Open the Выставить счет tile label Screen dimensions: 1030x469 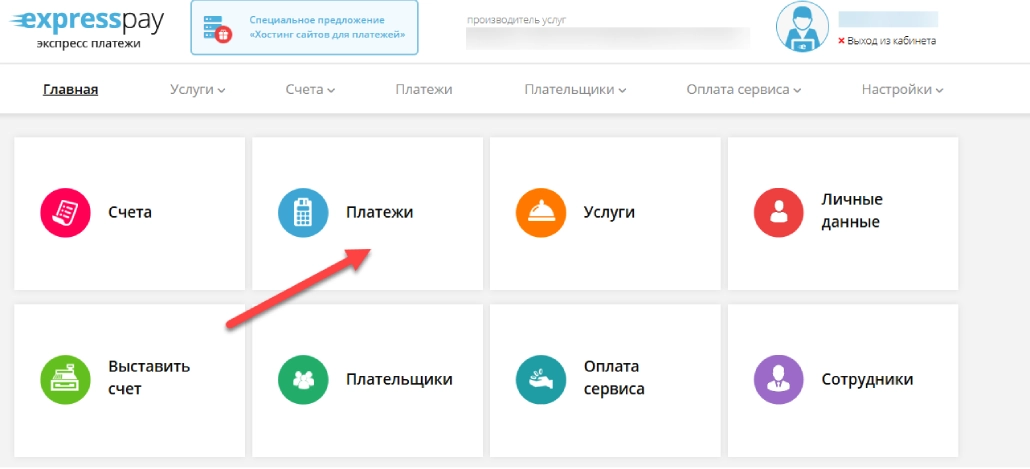tap(149, 378)
